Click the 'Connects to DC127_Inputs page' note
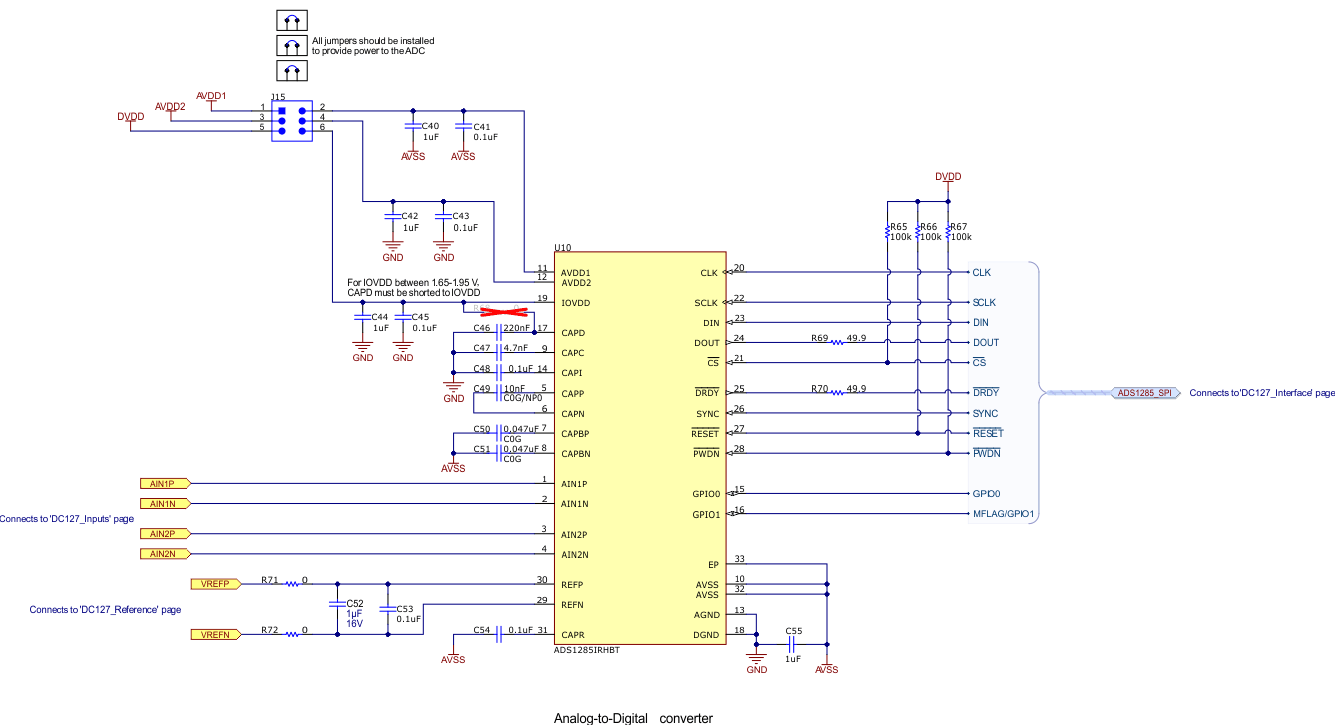The width and height of the screenshot is (1335, 725). pos(67,519)
